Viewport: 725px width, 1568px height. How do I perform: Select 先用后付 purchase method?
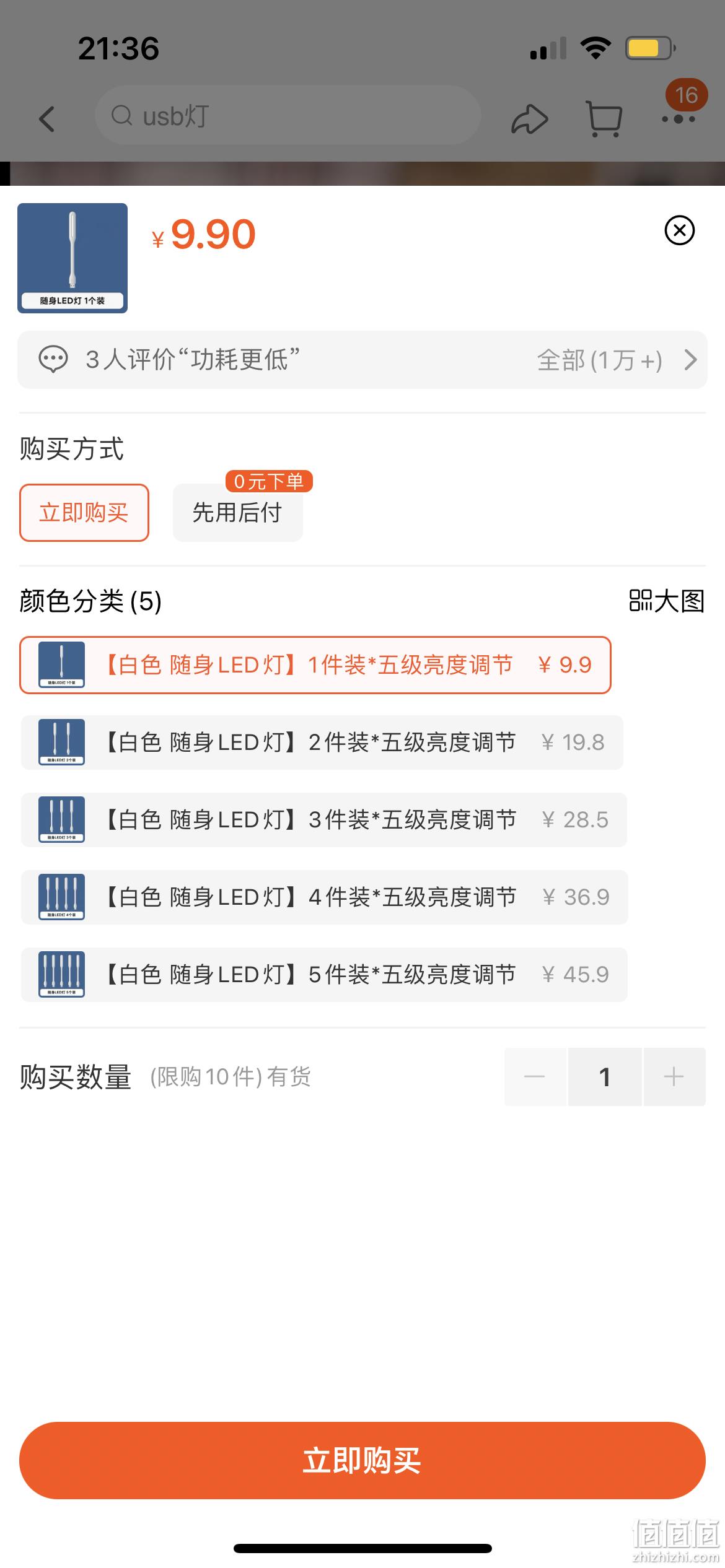point(238,513)
